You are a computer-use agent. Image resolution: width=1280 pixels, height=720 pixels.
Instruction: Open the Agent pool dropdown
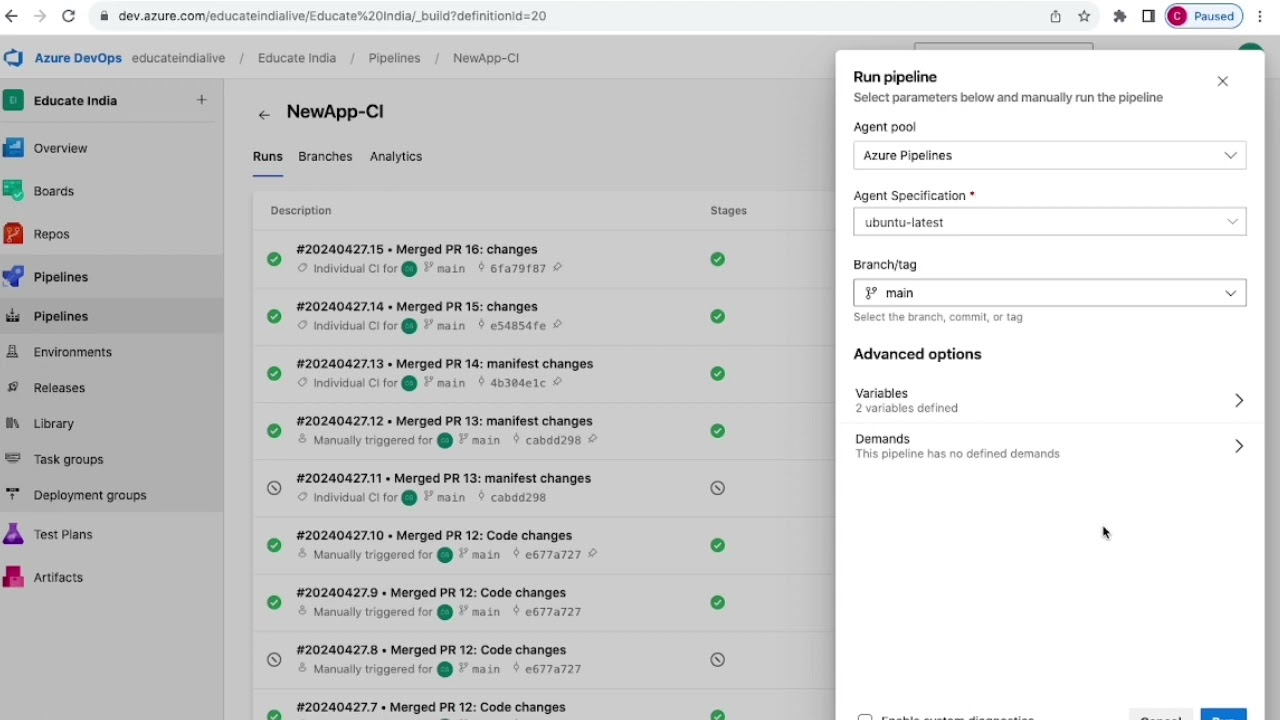pos(1050,155)
